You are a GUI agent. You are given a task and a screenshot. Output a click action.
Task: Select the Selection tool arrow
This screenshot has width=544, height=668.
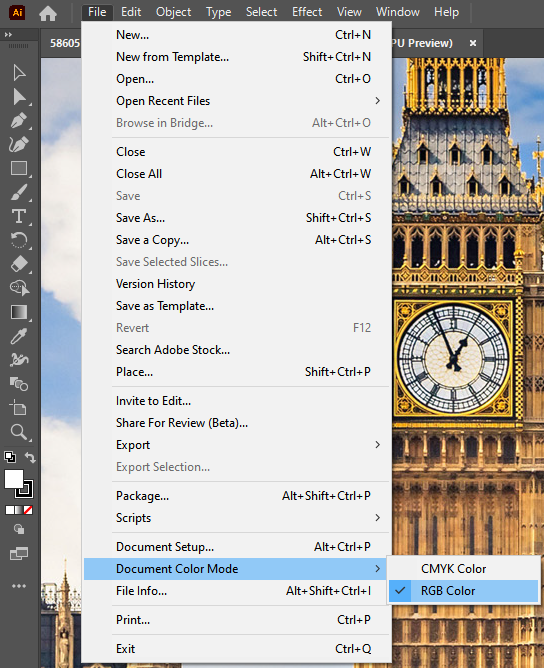coord(19,73)
